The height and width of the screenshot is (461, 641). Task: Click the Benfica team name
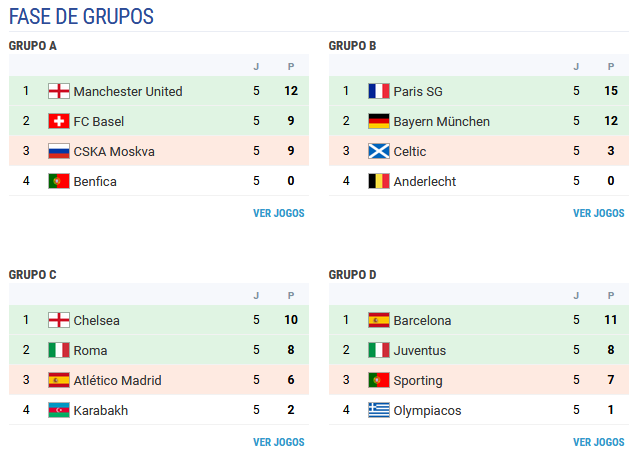click(x=96, y=181)
